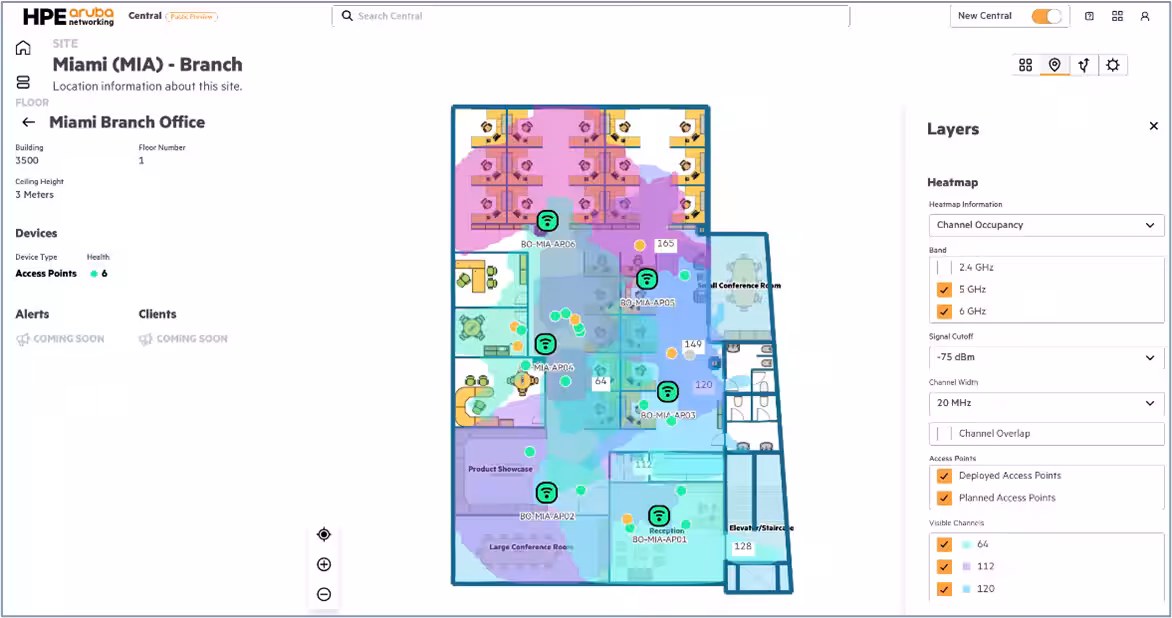Click the Product Showcase room label
The height and width of the screenshot is (618, 1172).
[x=500, y=469]
